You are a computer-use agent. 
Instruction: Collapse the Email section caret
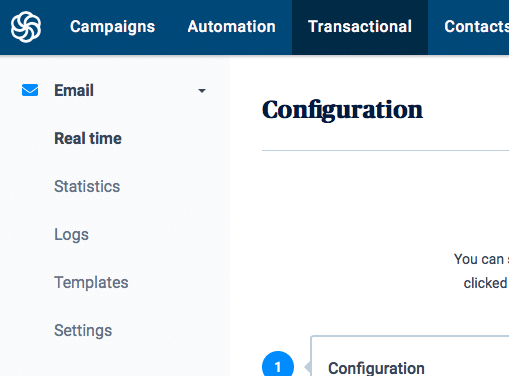coord(202,91)
